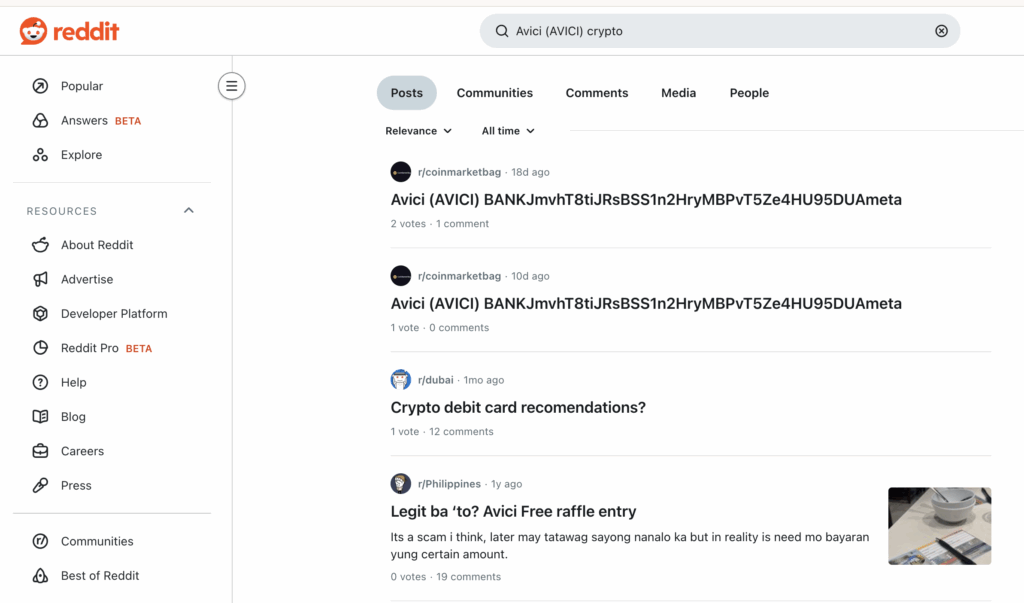Click the Reddit logo in header
Viewport: 1024px width, 603px height.
pyautogui.click(x=69, y=31)
